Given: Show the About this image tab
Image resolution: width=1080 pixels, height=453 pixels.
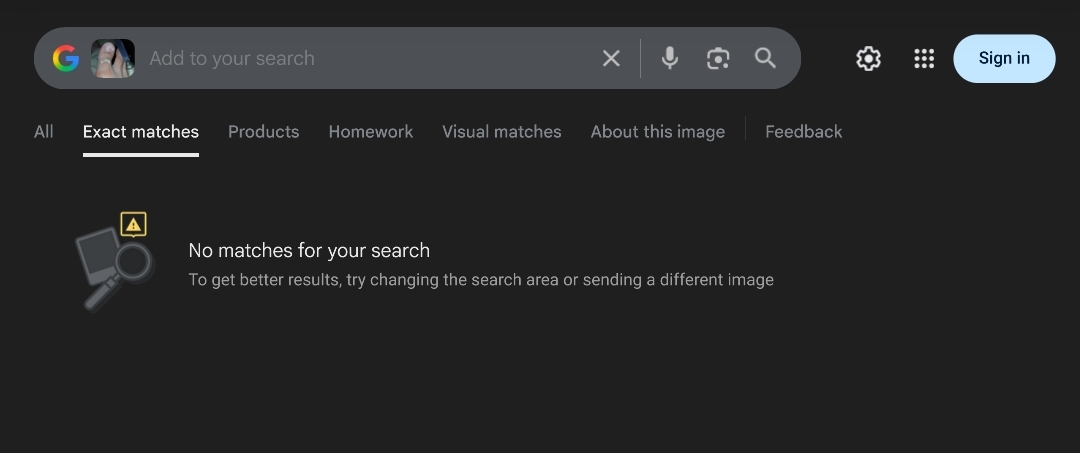Looking at the screenshot, I should 658,132.
